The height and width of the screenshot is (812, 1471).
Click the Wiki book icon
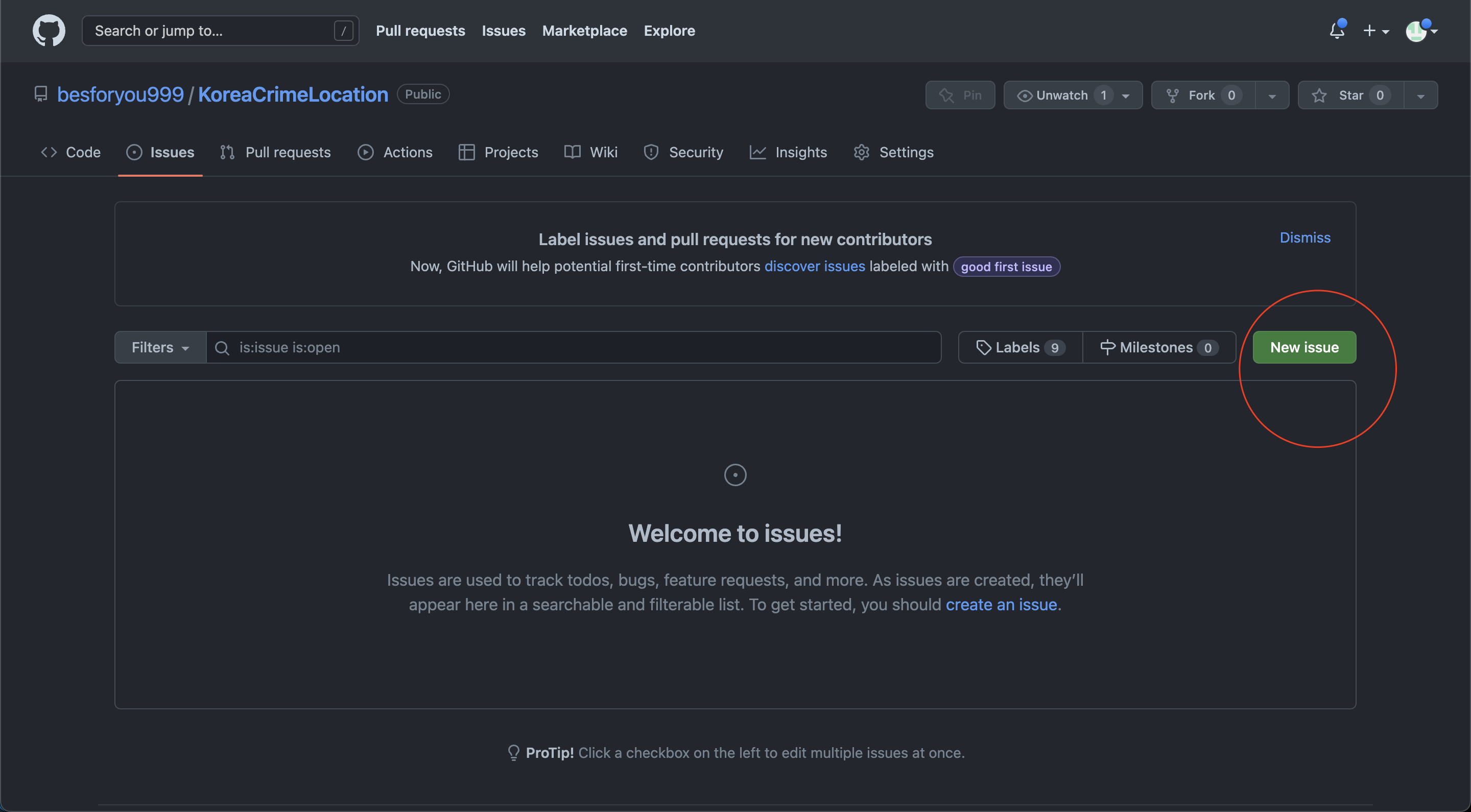(572, 152)
